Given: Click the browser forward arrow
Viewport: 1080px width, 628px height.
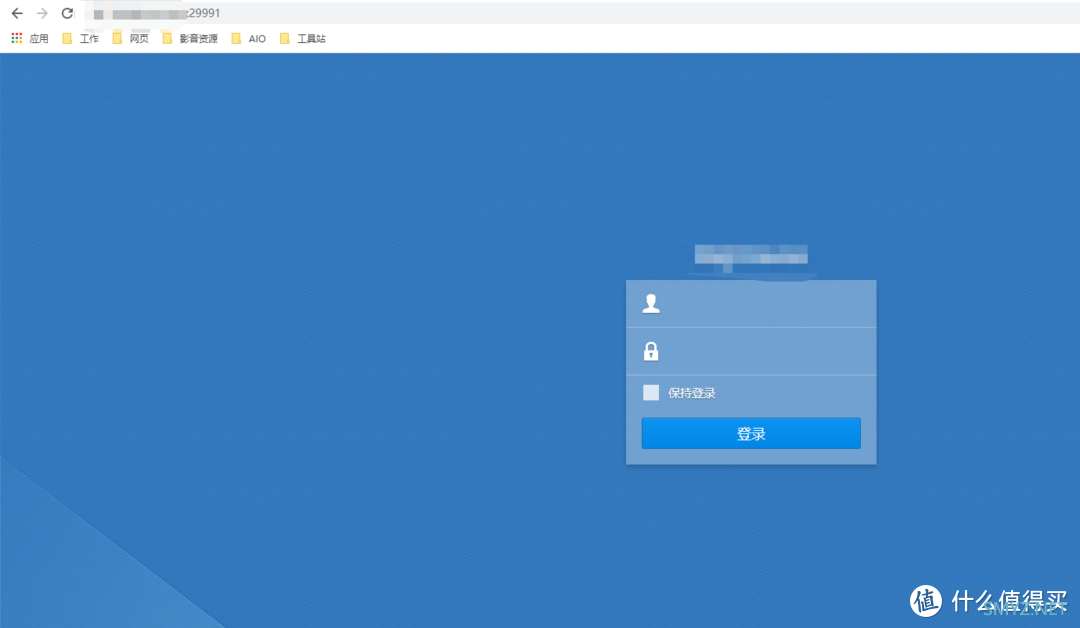Looking at the screenshot, I should point(42,13).
